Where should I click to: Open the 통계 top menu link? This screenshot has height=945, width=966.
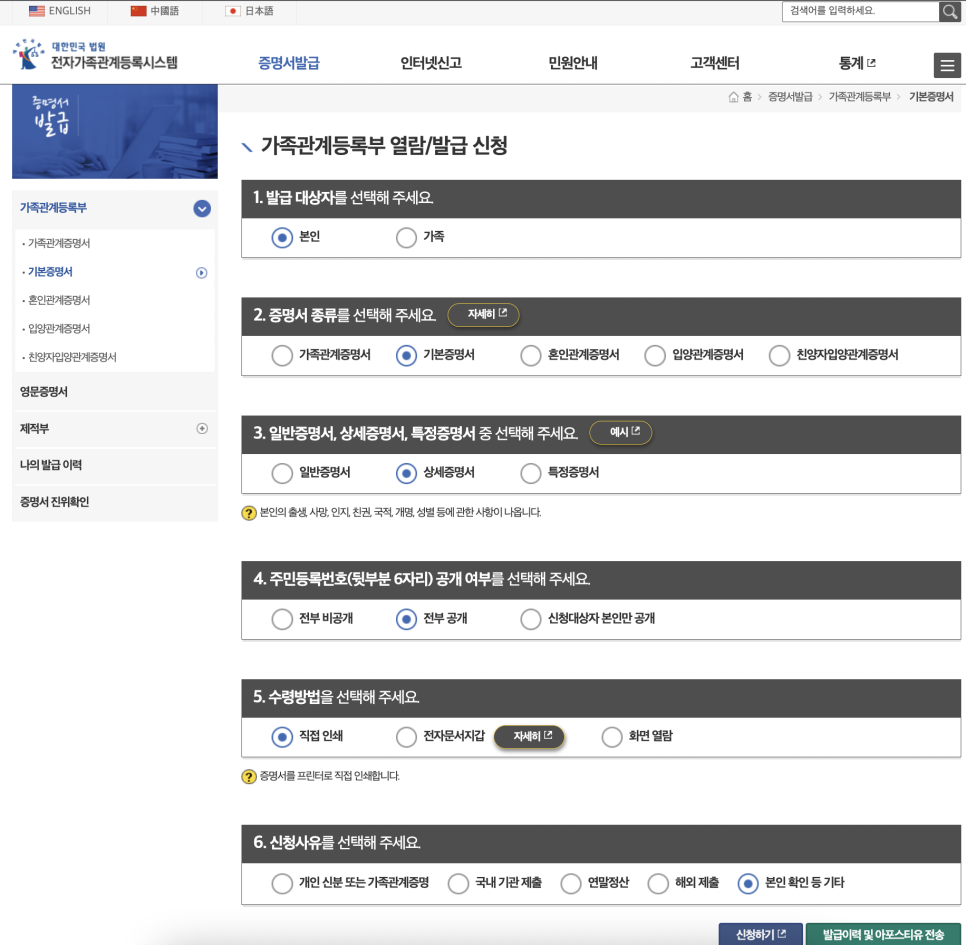tap(857, 63)
